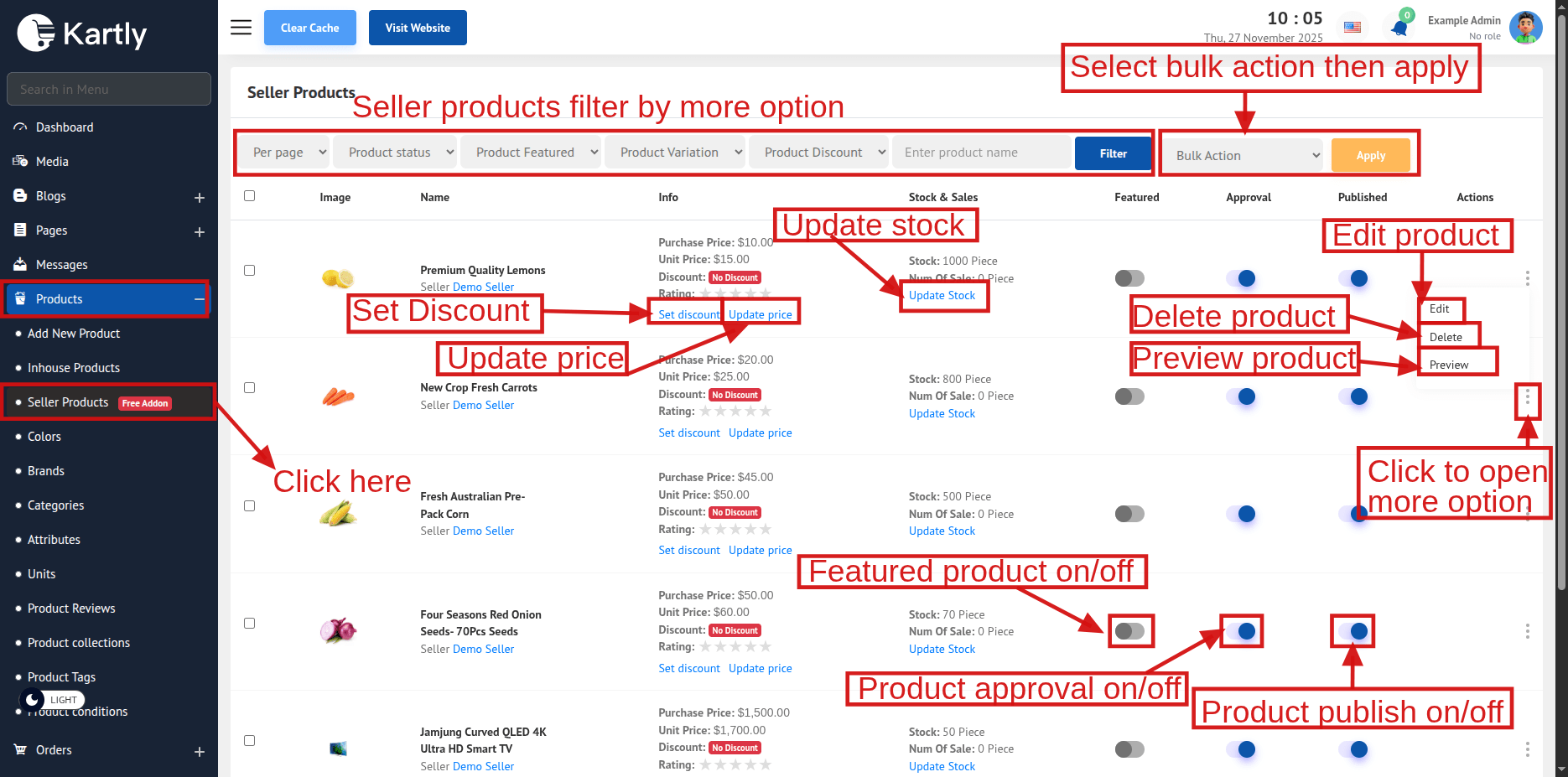
Task: Open the notifications bell icon
Action: coord(1399,28)
